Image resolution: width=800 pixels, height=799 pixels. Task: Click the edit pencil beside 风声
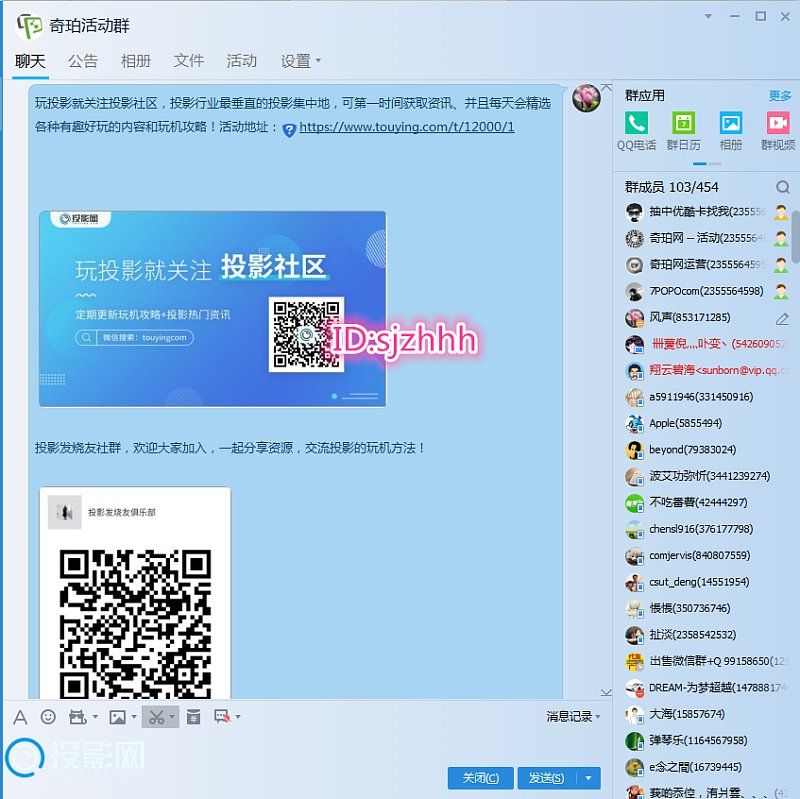click(x=782, y=319)
